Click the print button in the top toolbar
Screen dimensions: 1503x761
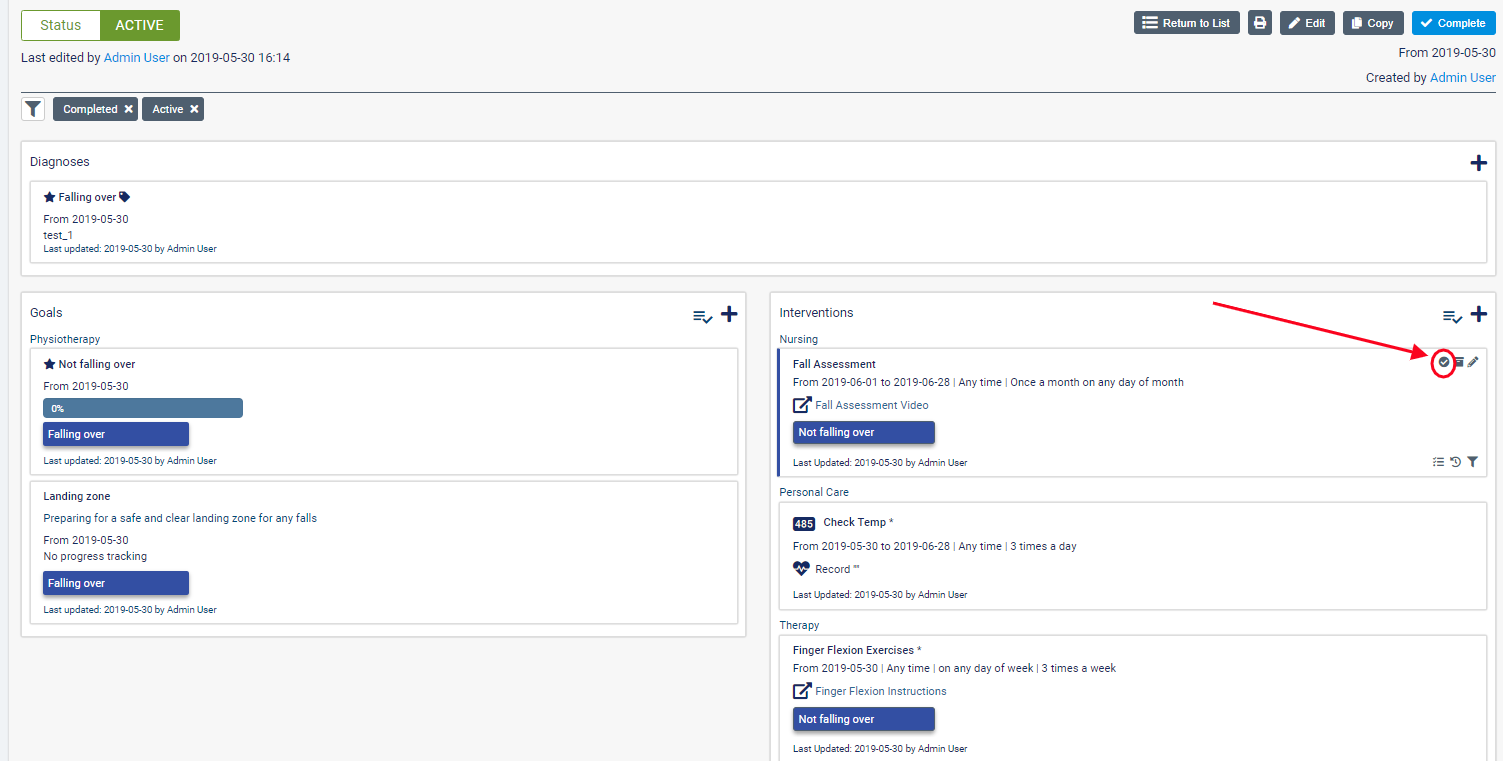click(1260, 23)
